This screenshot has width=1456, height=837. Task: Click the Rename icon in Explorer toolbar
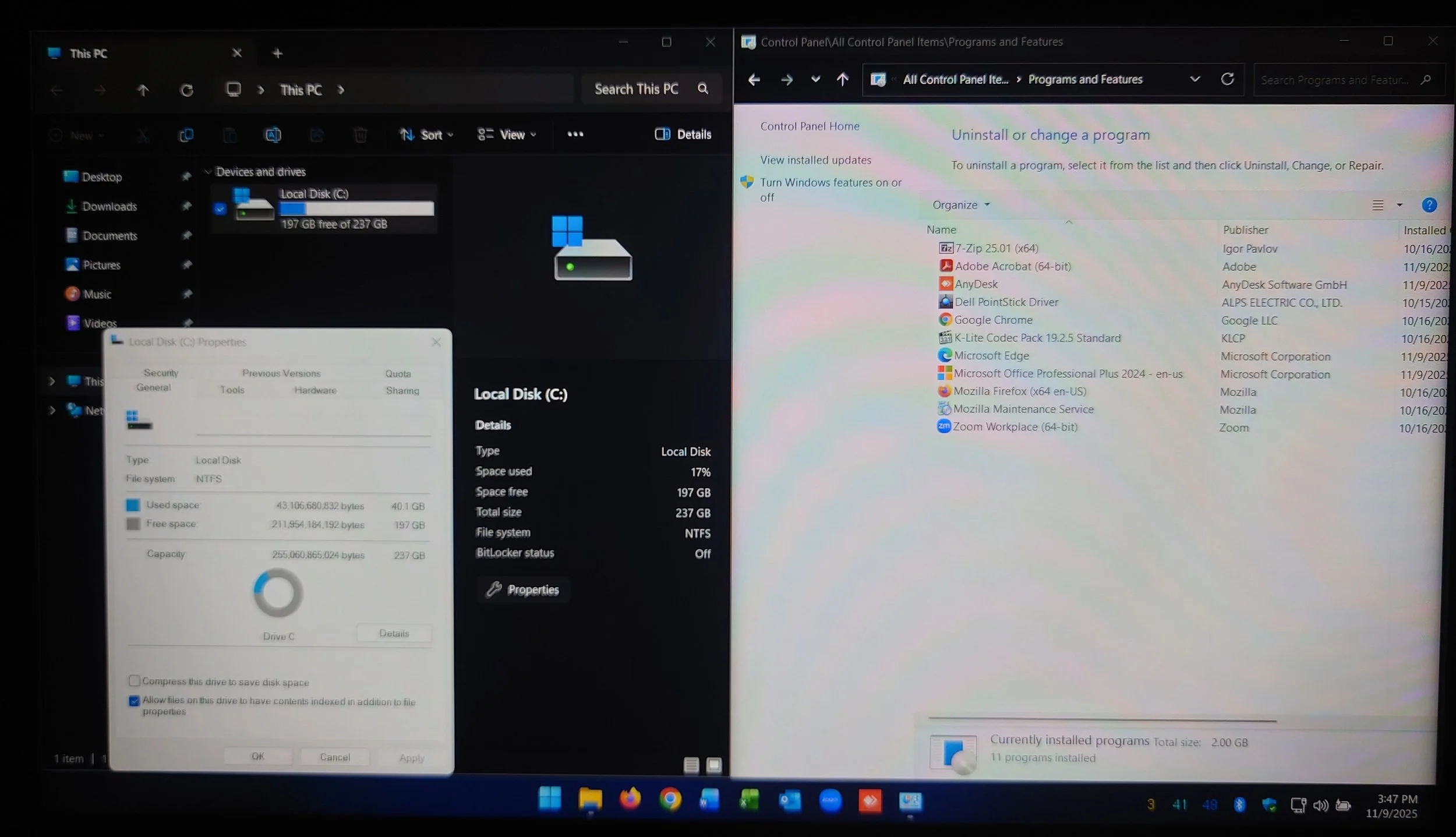273,135
